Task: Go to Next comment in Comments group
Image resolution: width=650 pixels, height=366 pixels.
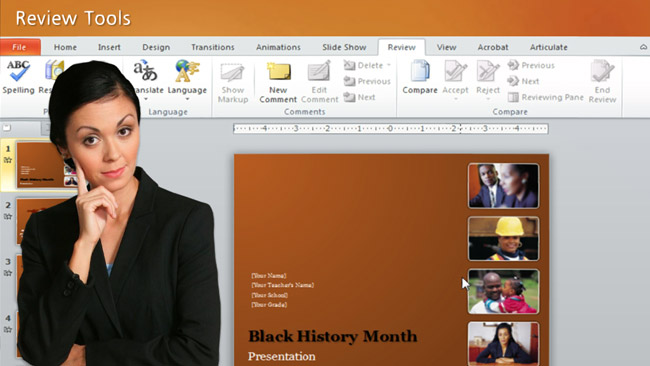Action: [x=359, y=97]
